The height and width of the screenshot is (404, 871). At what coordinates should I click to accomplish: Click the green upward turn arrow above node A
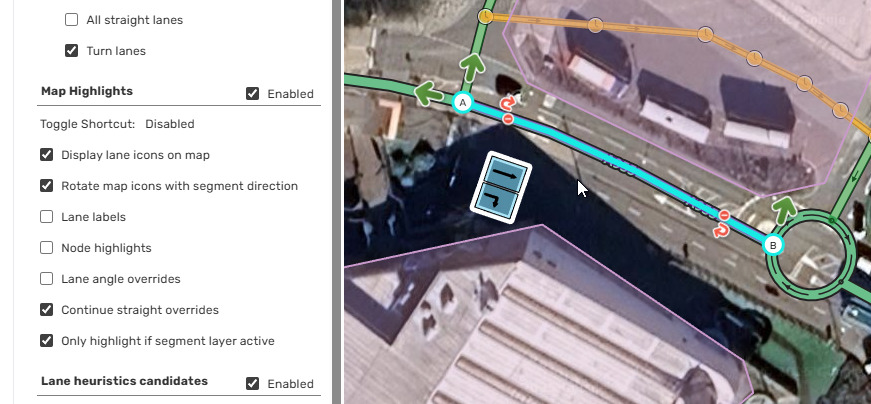pyautogui.click(x=473, y=68)
